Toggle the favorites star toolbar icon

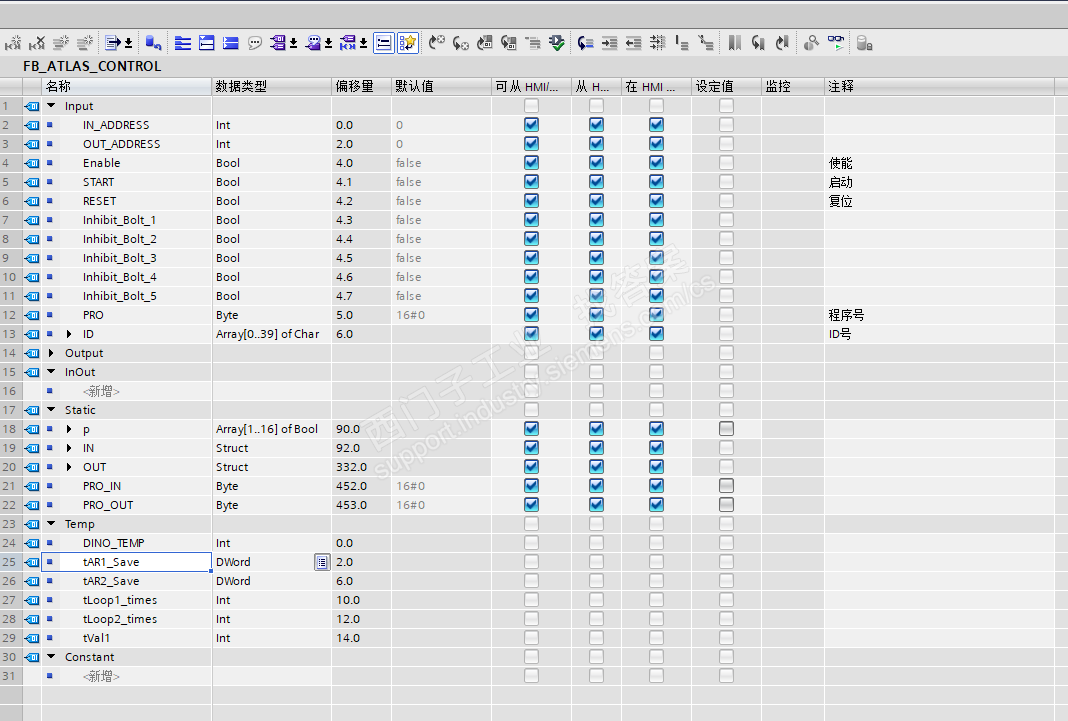click(x=408, y=43)
